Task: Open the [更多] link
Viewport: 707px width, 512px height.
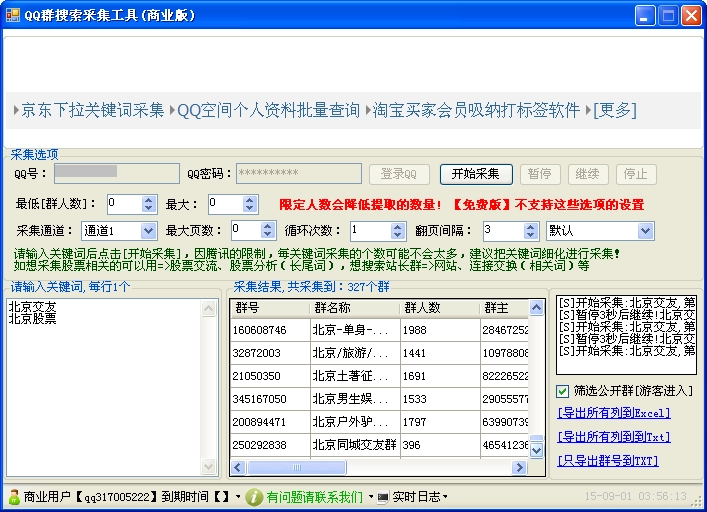Action: click(x=615, y=110)
